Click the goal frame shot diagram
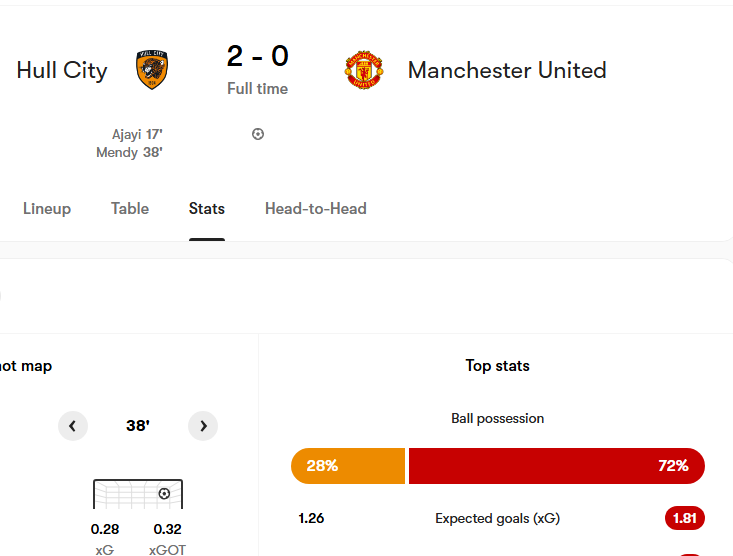The image size is (733, 556). (x=138, y=494)
